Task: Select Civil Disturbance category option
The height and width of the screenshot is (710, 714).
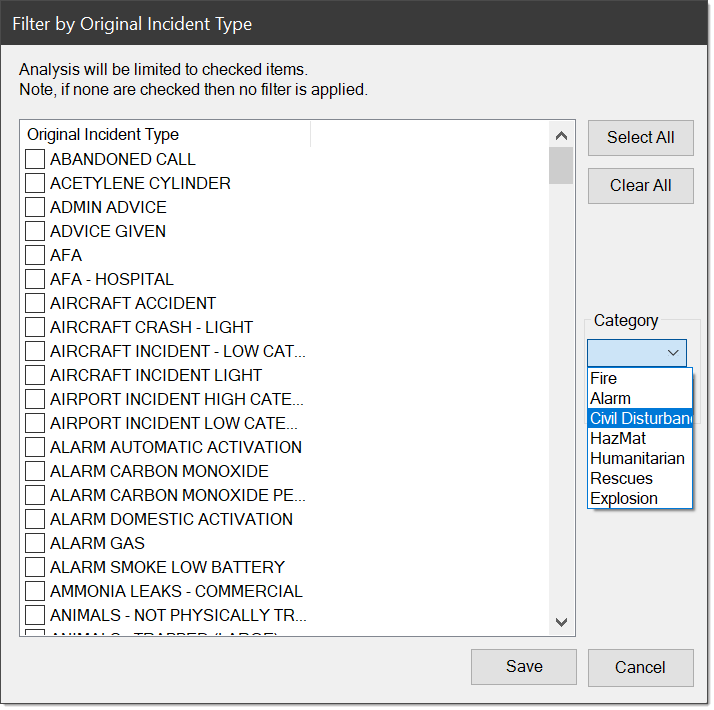Action: 639,418
